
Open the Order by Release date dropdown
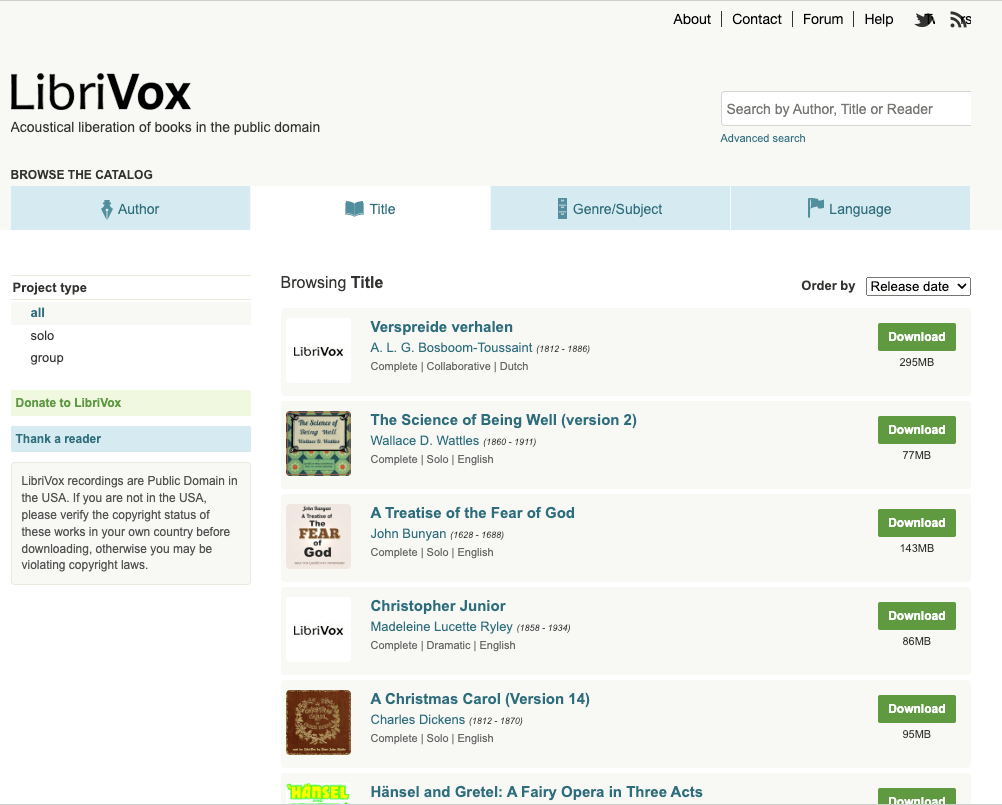pyautogui.click(x=918, y=286)
